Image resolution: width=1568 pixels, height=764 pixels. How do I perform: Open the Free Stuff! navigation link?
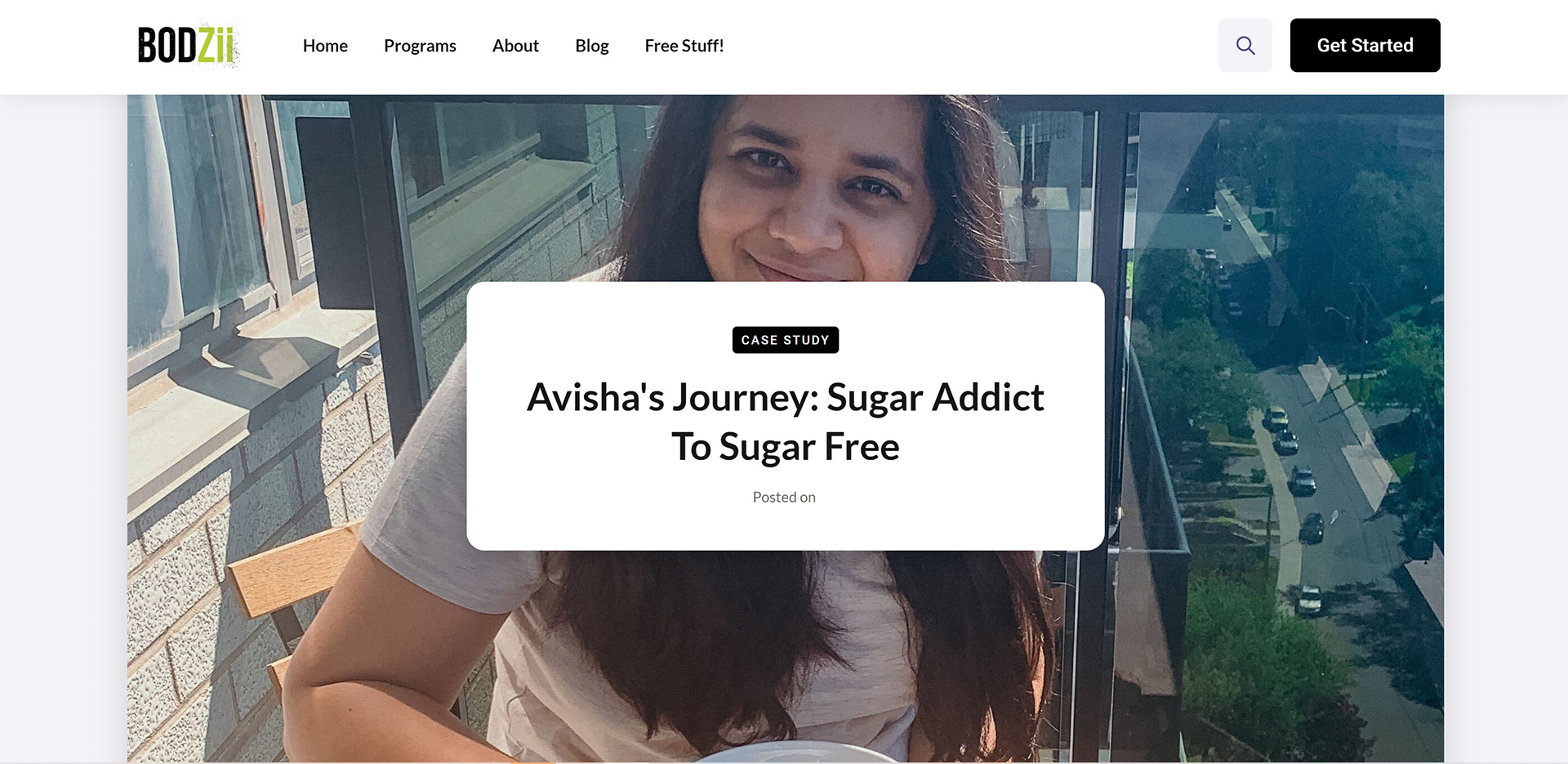point(684,46)
